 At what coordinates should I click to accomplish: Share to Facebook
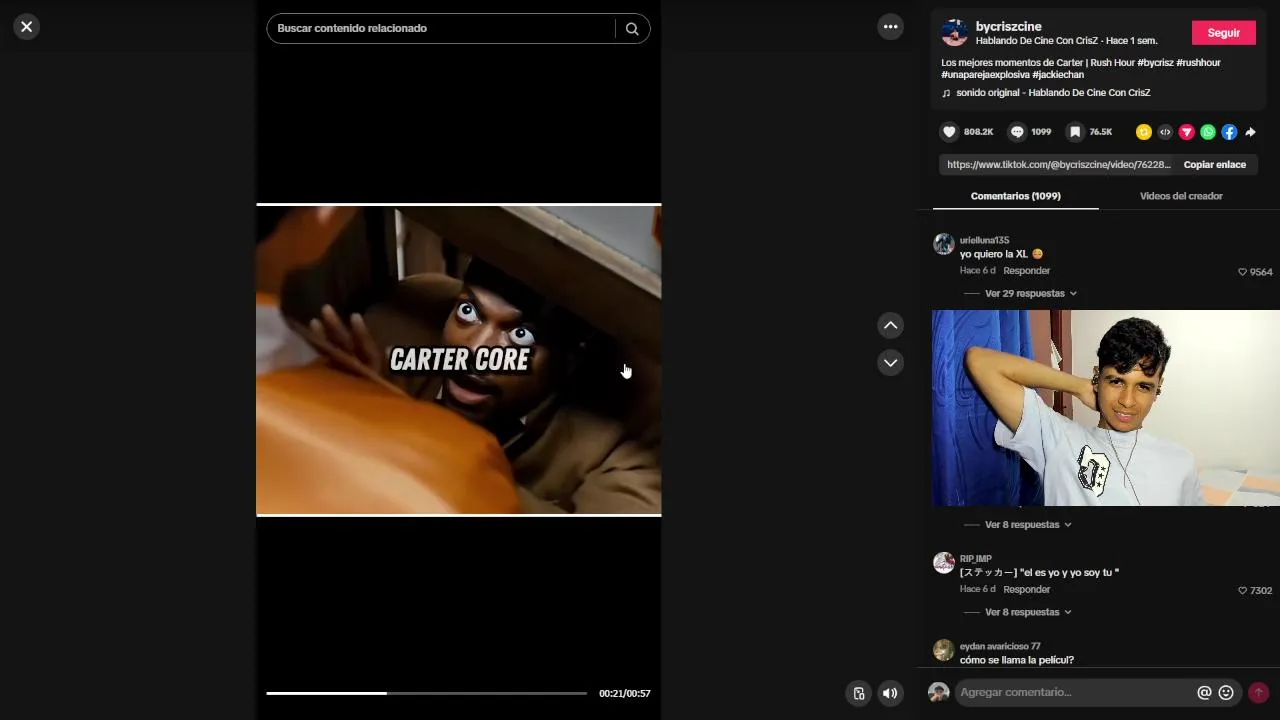click(1229, 132)
